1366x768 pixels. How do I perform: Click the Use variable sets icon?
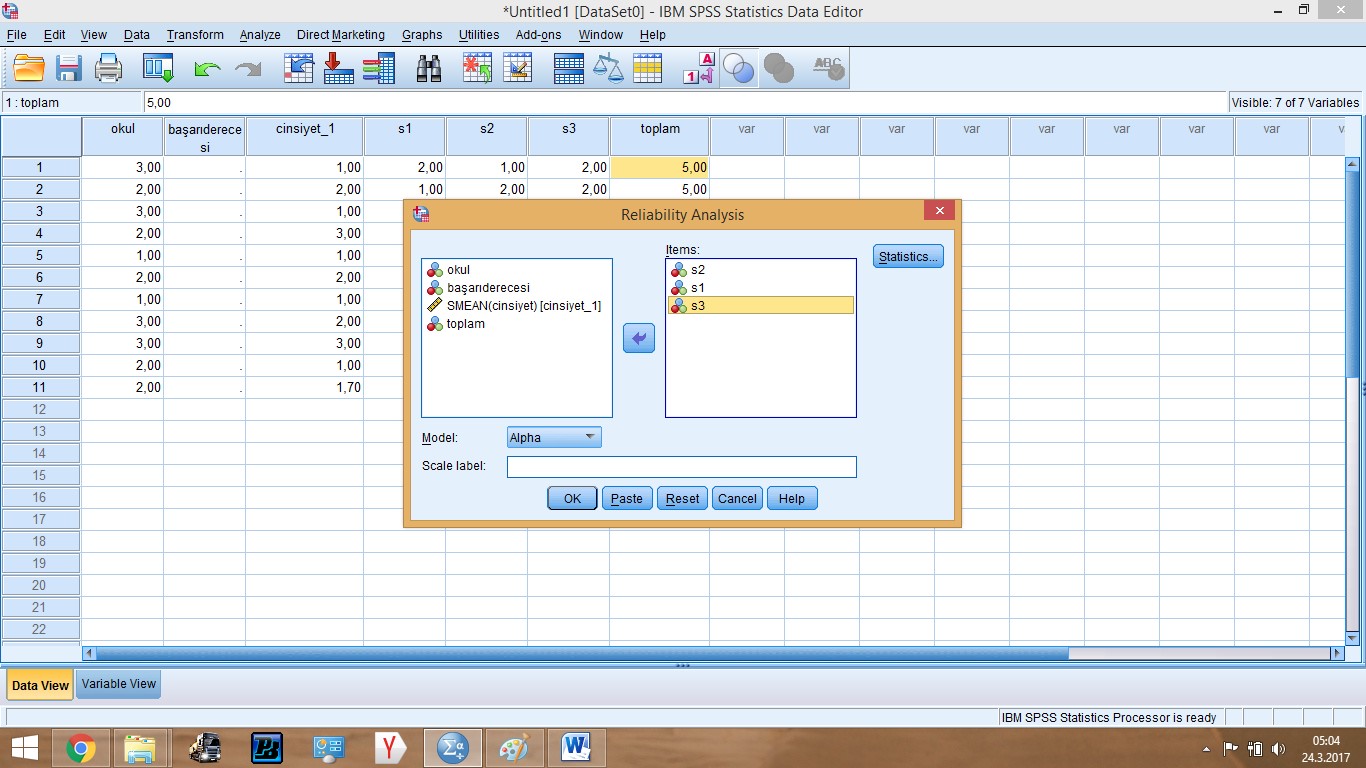click(x=738, y=68)
